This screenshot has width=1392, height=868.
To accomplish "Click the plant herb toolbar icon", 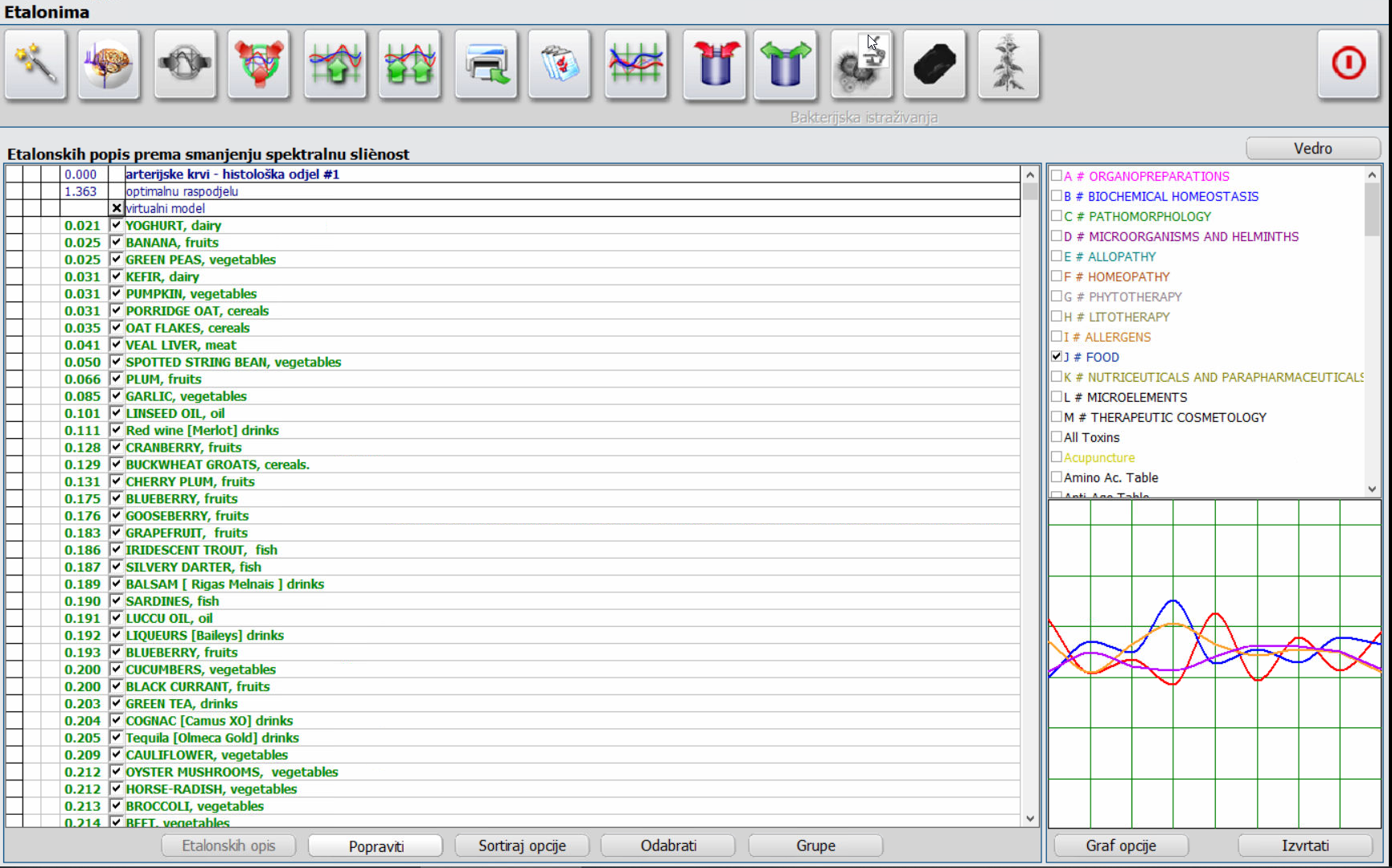I will 1008,64.
